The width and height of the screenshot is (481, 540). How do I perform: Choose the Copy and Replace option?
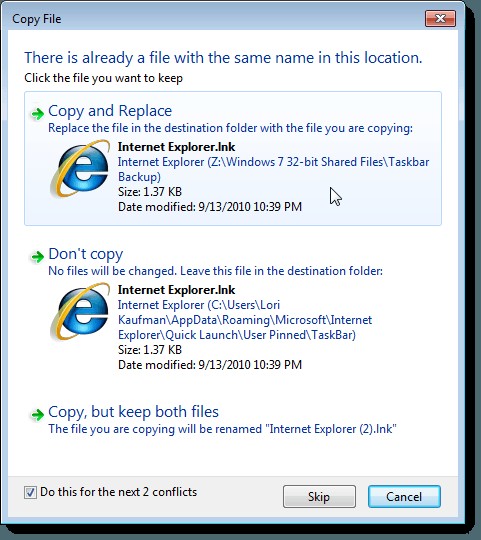coord(233,158)
